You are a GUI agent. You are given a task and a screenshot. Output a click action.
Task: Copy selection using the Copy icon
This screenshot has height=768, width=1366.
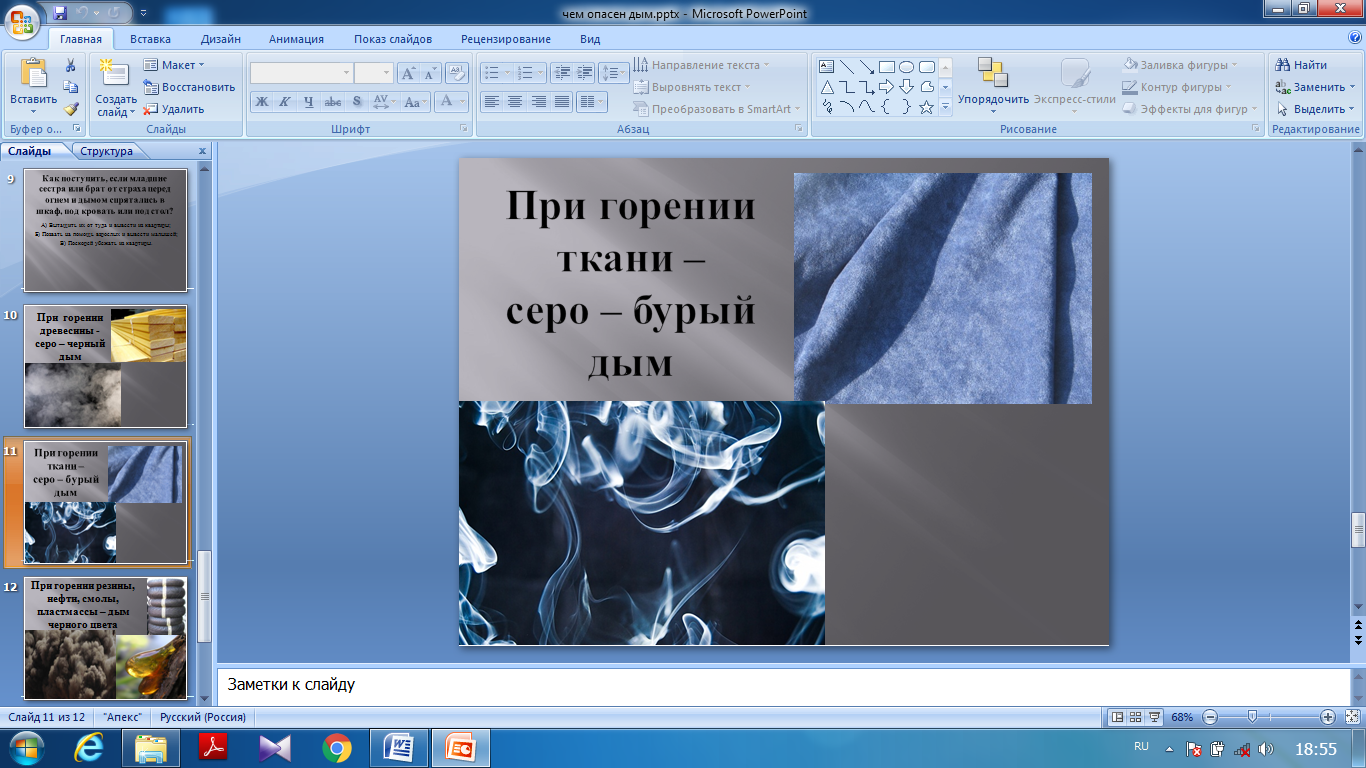point(71,88)
